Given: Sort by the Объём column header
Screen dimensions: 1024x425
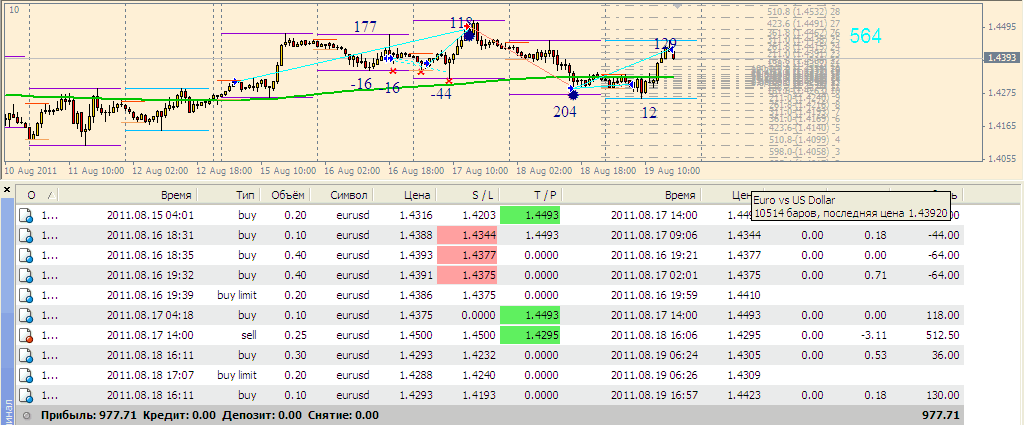Looking at the screenshot, I should click(x=291, y=195).
